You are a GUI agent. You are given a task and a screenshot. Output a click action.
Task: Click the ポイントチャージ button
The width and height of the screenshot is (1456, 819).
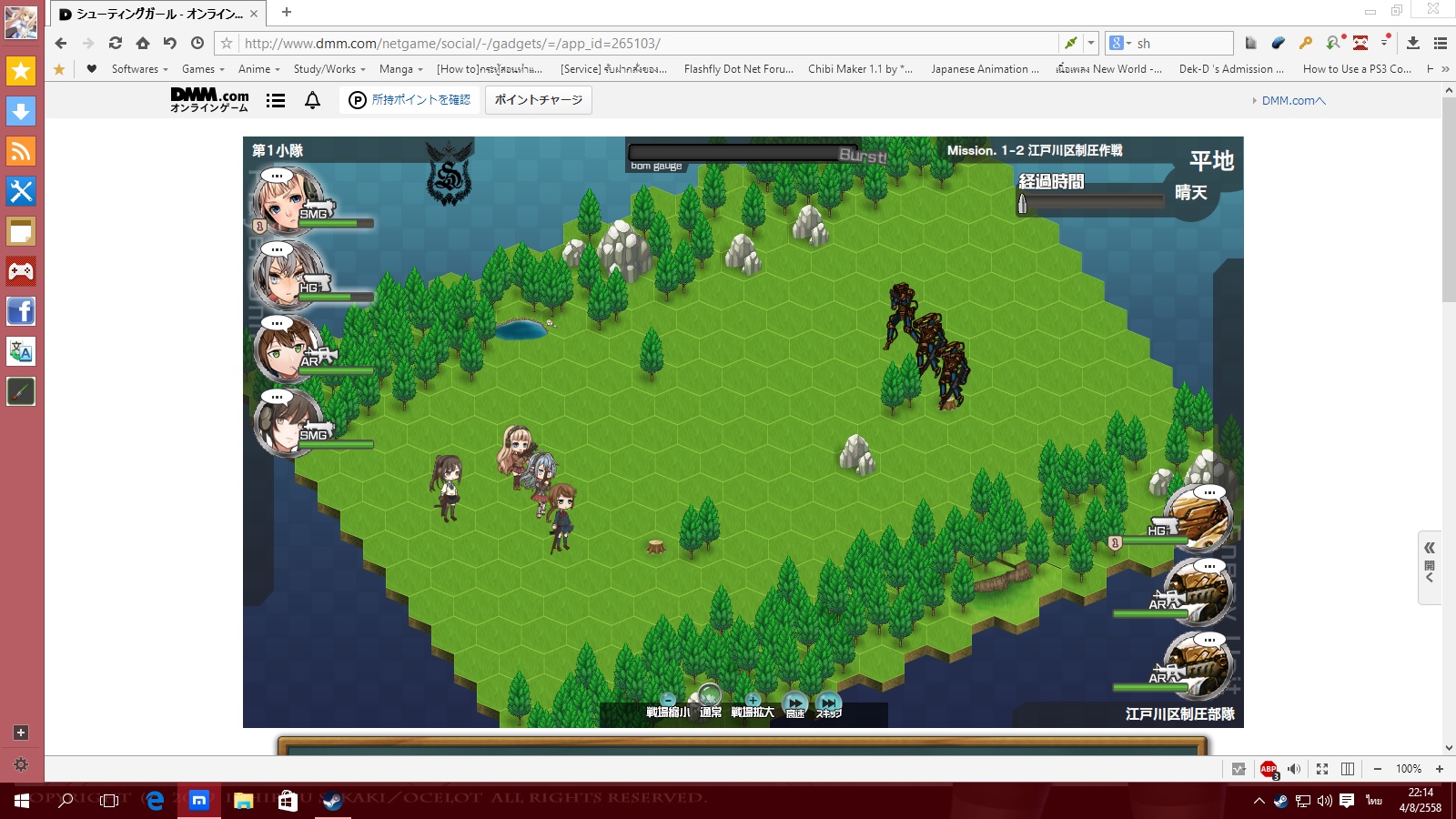point(539,100)
